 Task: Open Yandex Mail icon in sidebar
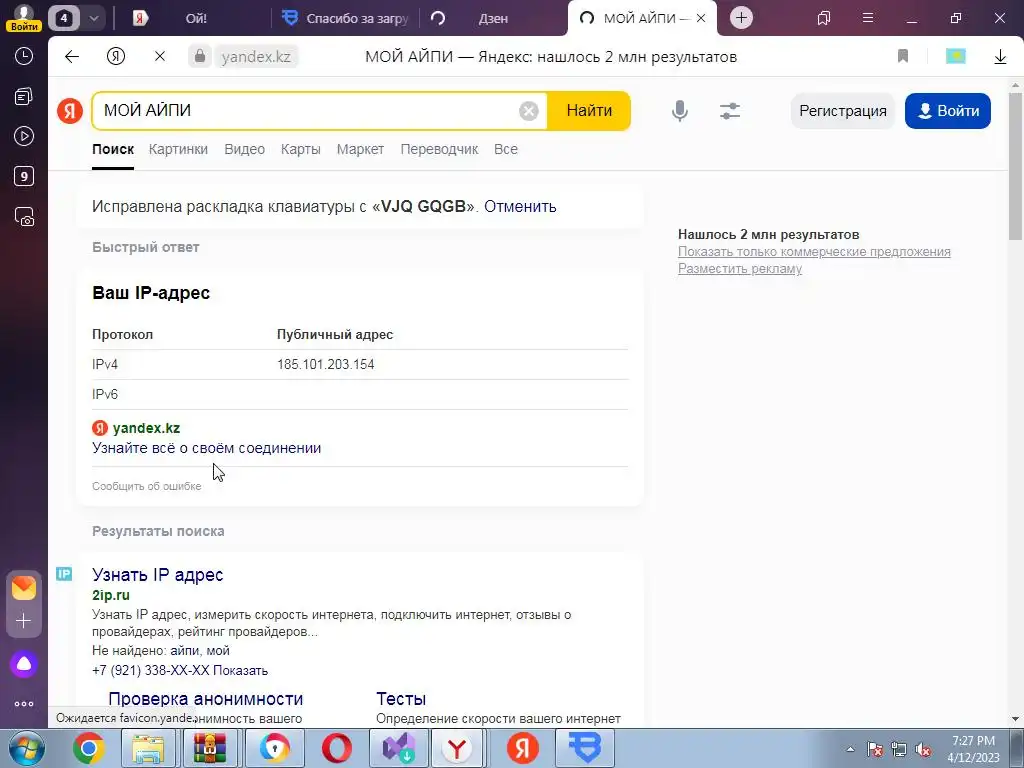pos(24,588)
